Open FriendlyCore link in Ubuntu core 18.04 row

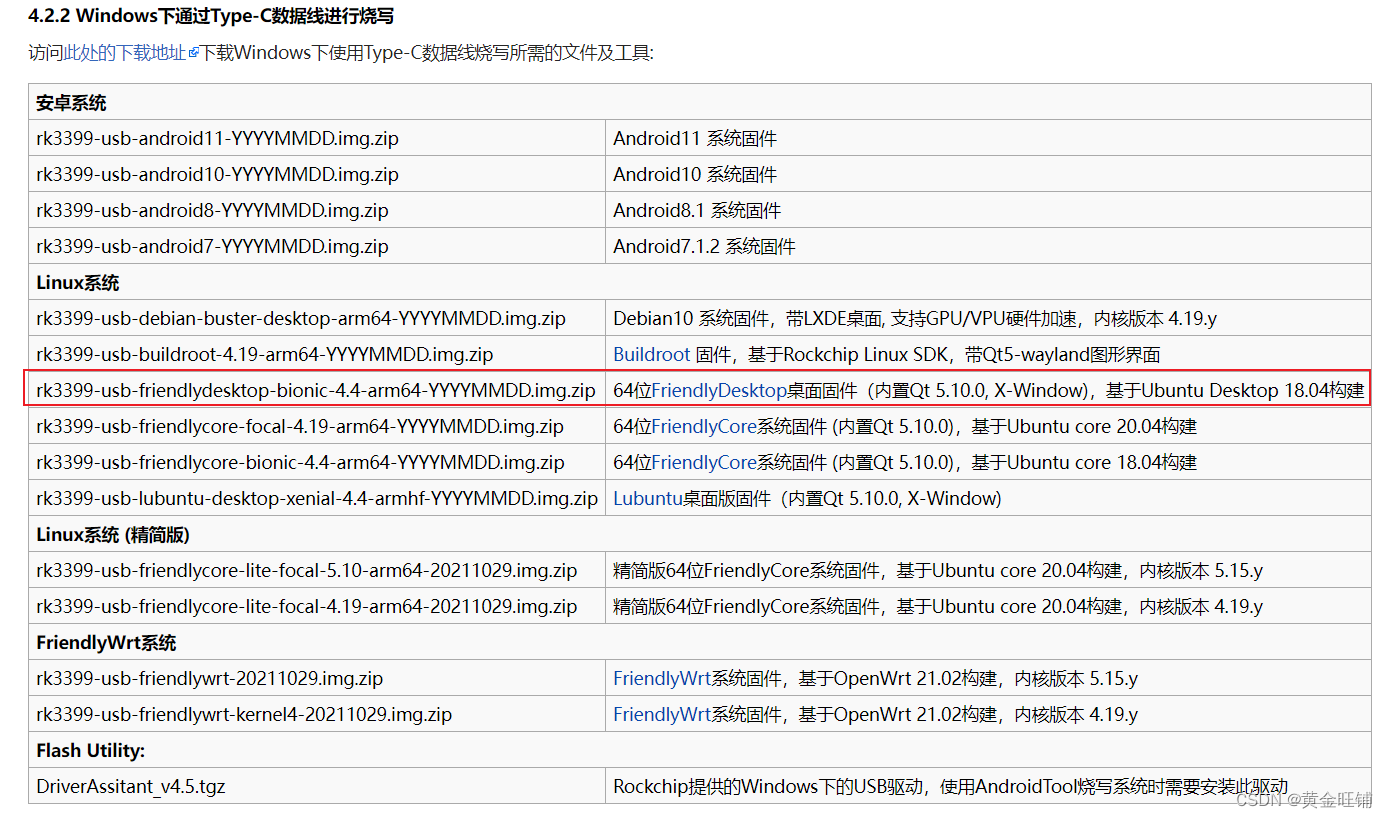(704, 462)
